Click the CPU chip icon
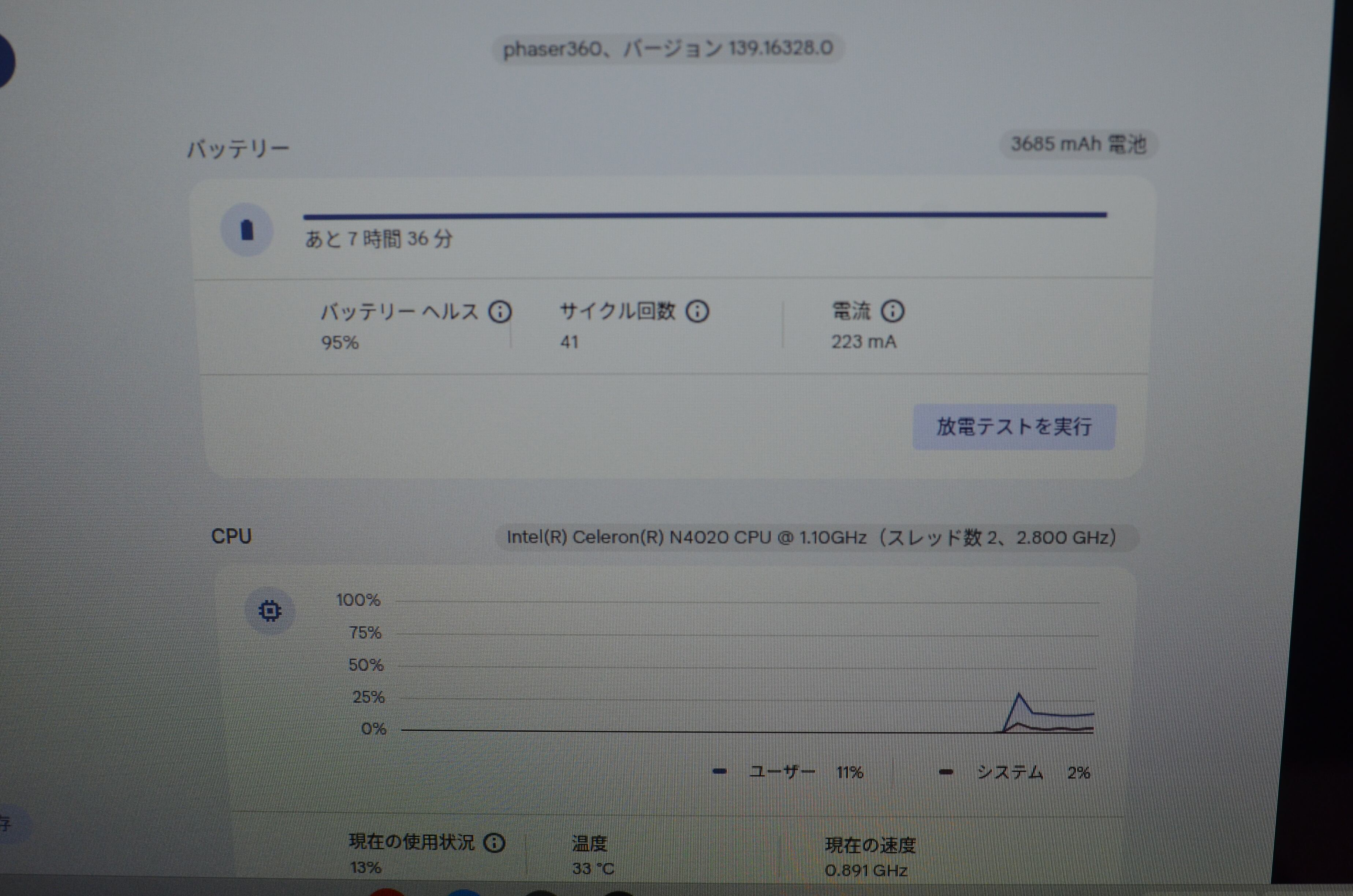Image resolution: width=1353 pixels, height=896 pixels. [x=270, y=611]
